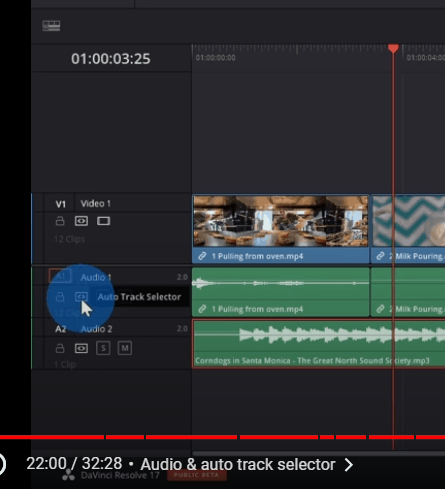The width and height of the screenshot is (445, 489).
Task: Open chapter Audio & auto track selector
Action: tap(238, 464)
